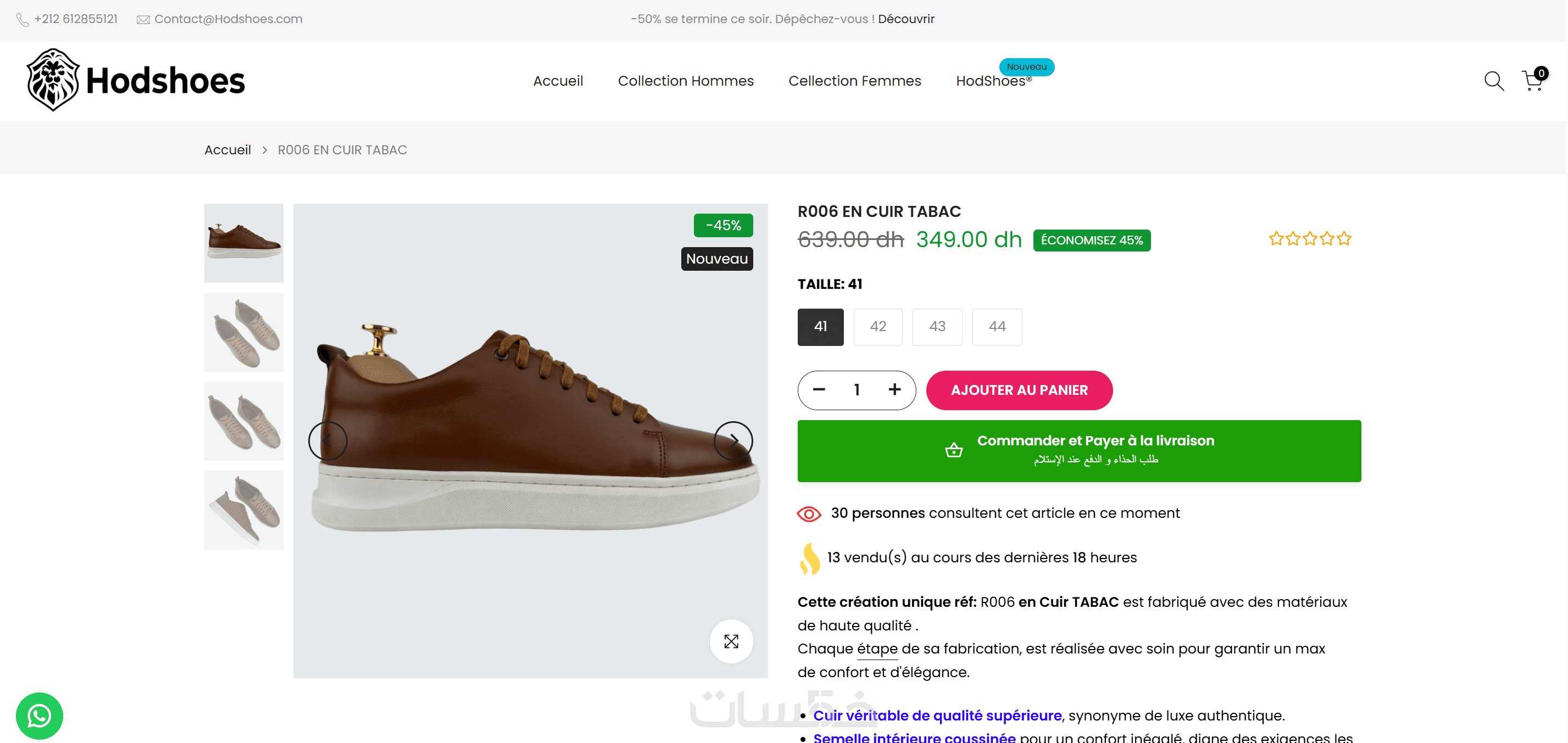Viewport: 1568px width, 743px height.
Task: Show next product image arrow
Action: point(733,440)
